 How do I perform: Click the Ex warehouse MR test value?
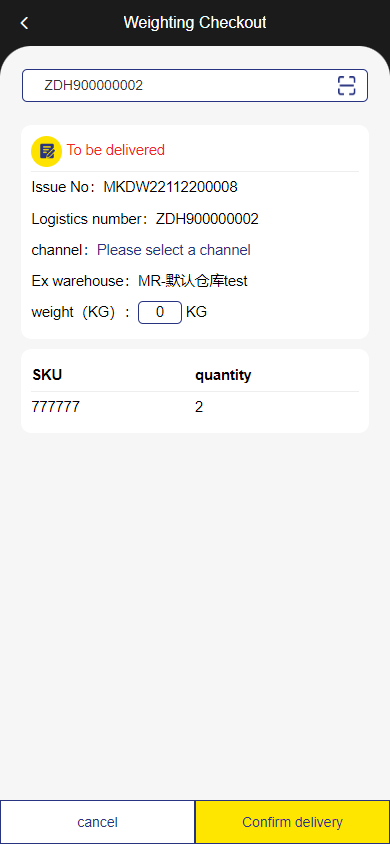(x=193, y=281)
